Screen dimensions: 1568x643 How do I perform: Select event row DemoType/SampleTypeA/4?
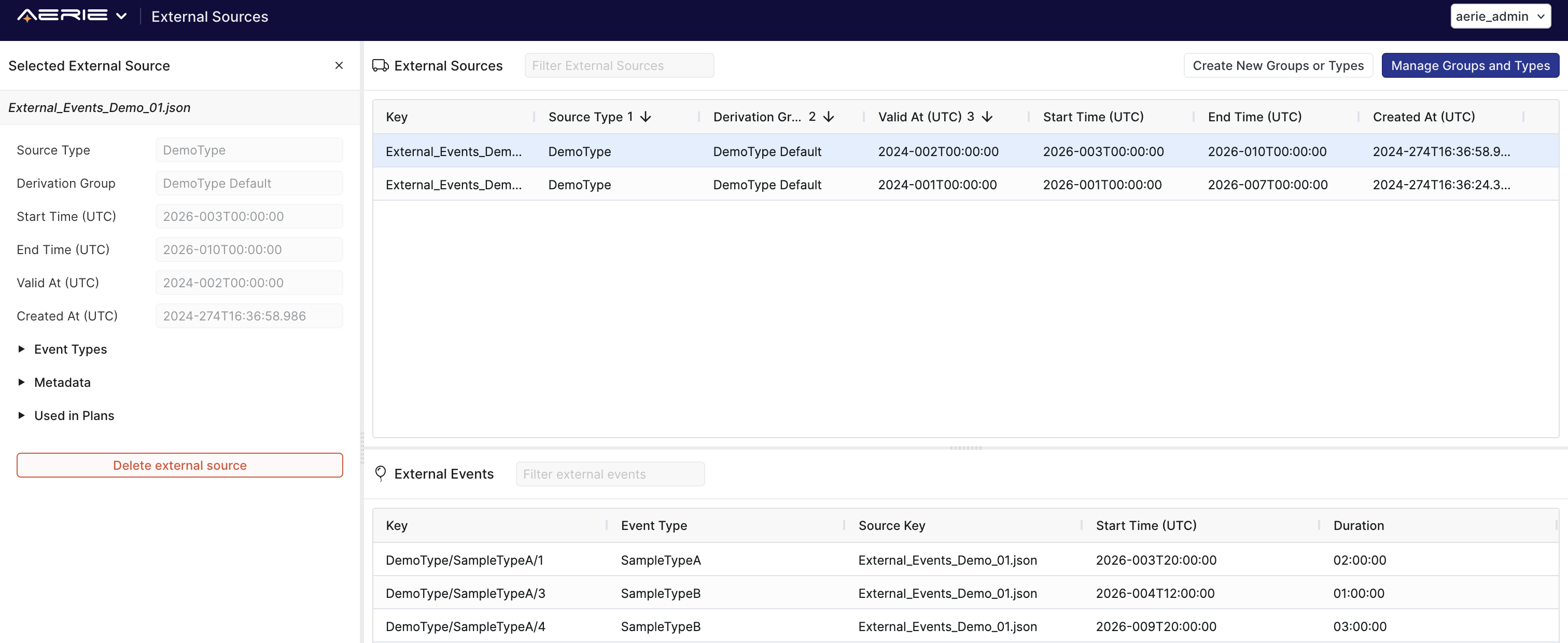[x=965, y=626]
